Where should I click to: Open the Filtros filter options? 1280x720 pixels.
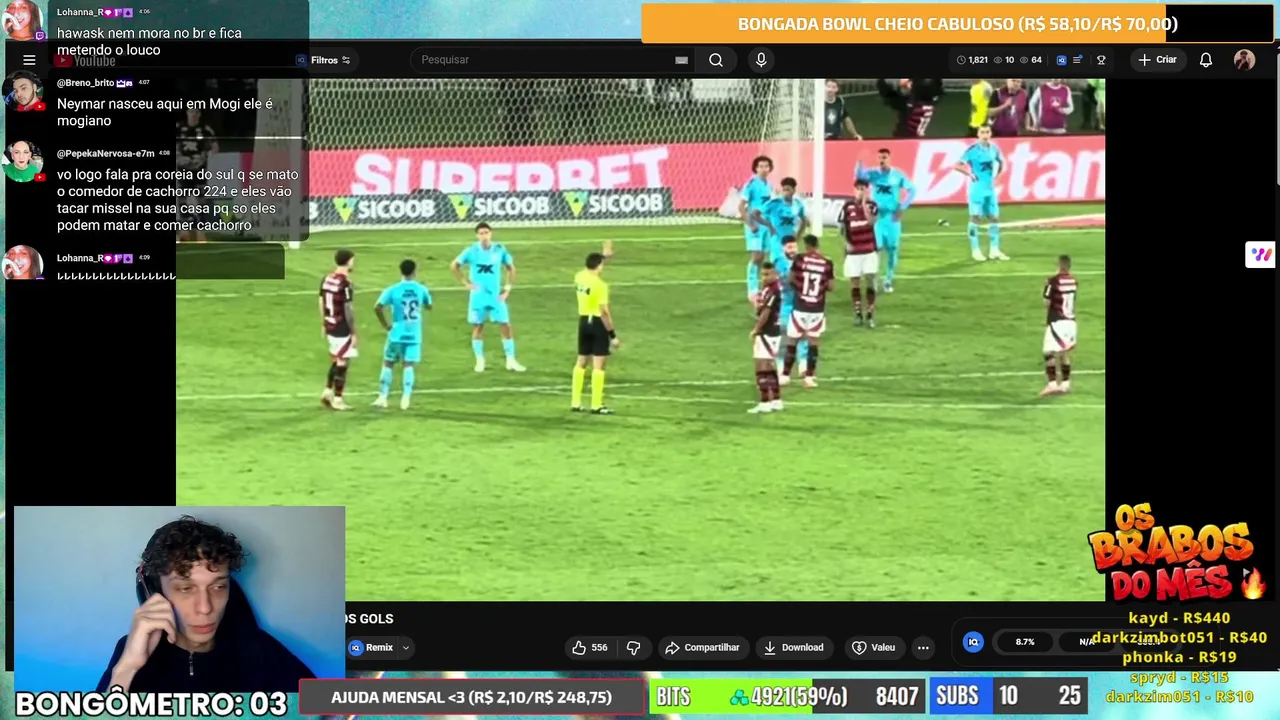tap(324, 60)
